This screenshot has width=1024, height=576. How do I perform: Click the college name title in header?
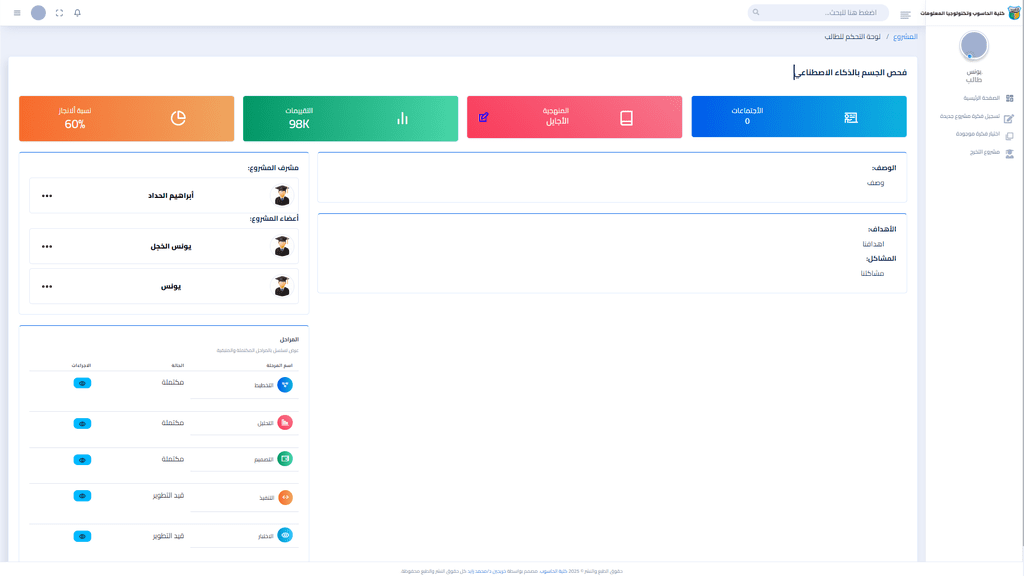963,13
